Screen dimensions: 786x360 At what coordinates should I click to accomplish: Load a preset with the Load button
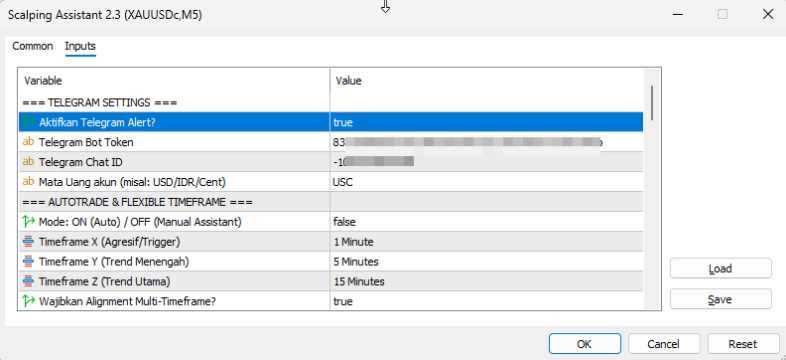click(x=721, y=269)
